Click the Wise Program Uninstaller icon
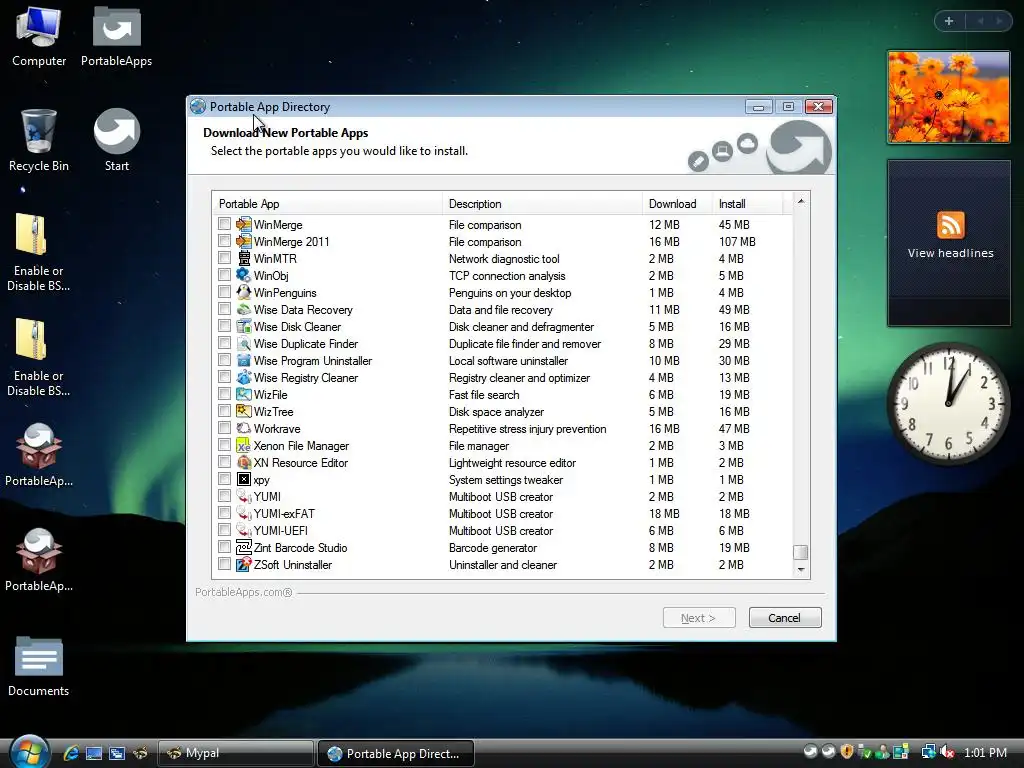This screenshot has height=768, width=1024. (244, 360)
